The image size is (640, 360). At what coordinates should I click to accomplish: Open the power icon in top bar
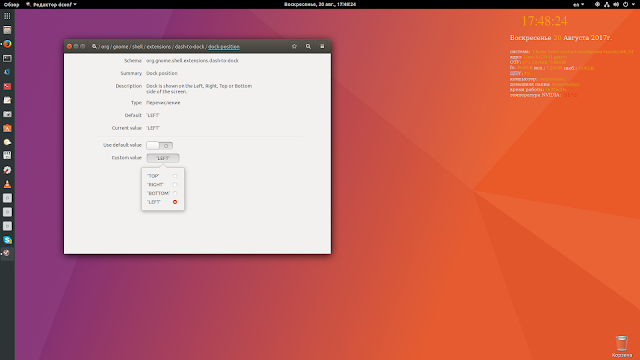(625, 4)
